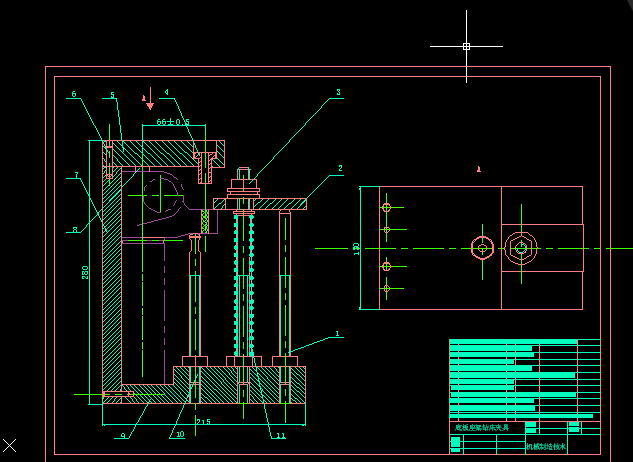Pick part number 7 callout
The height and width of the screenshot is (462, 633).
tap(75, 176)
